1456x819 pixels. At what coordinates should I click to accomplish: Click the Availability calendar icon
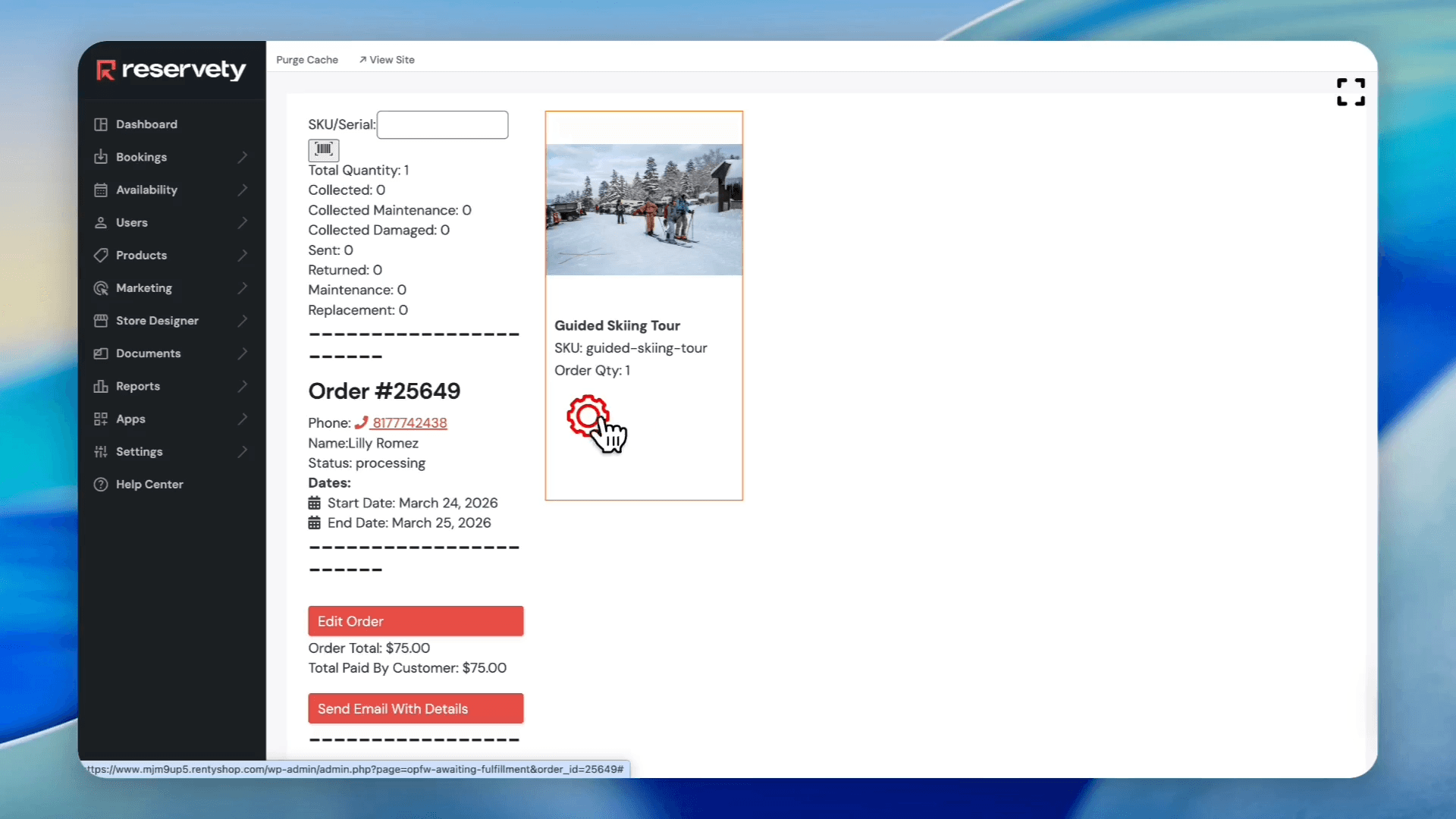101,190
